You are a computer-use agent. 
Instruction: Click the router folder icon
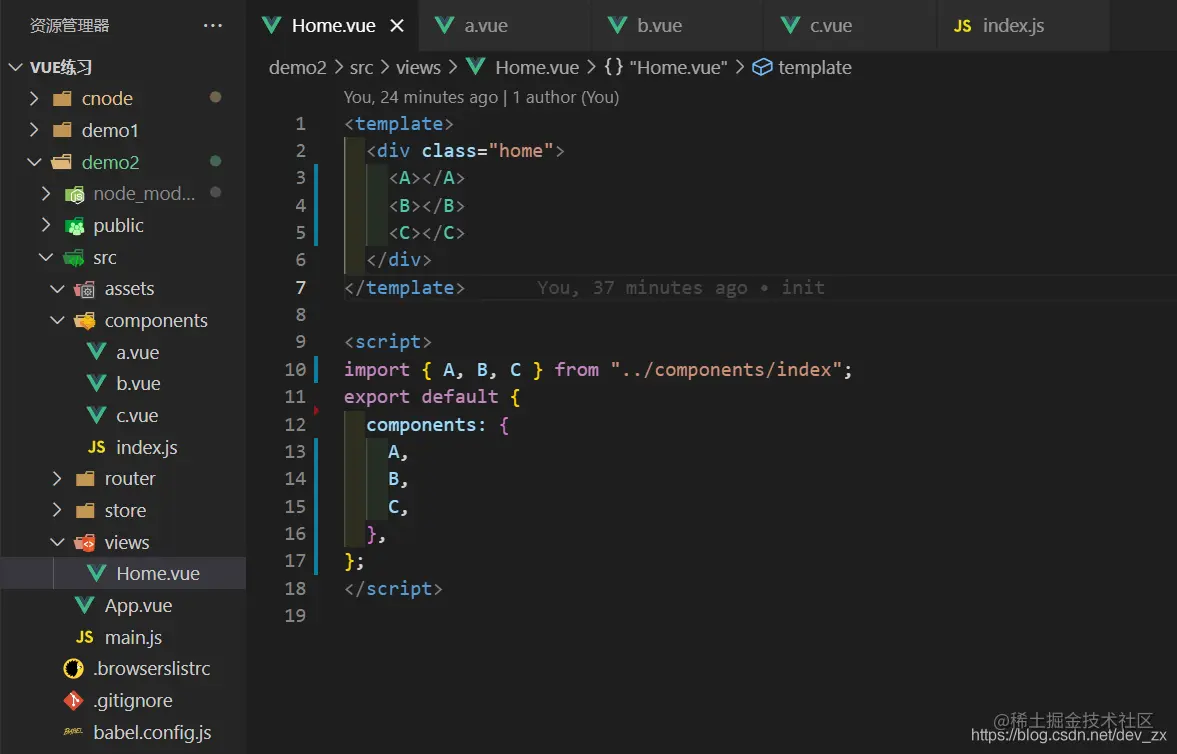coord(86,479)
